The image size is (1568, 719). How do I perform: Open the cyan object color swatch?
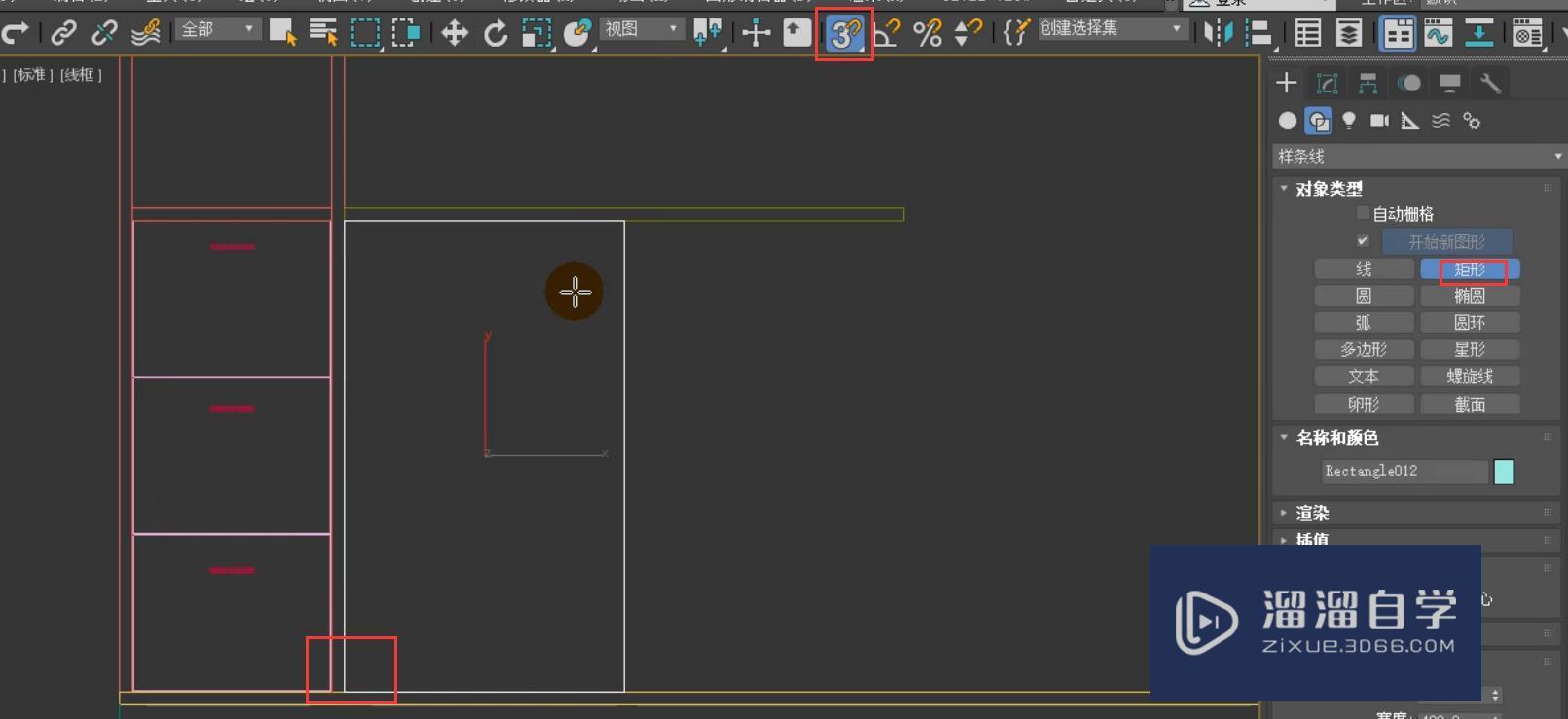[1504, 472]
